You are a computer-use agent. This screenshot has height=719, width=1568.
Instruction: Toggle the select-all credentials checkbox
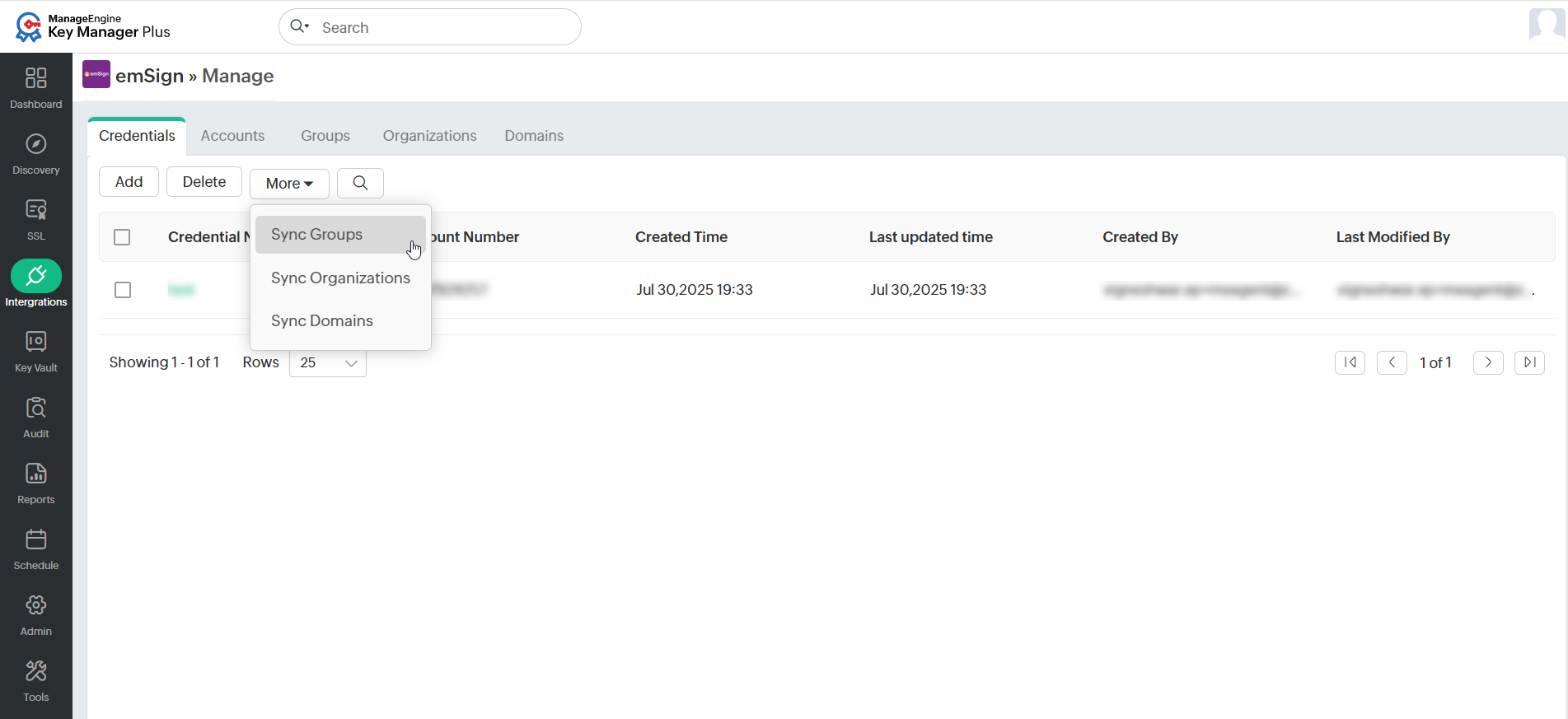tap(122, 237)
